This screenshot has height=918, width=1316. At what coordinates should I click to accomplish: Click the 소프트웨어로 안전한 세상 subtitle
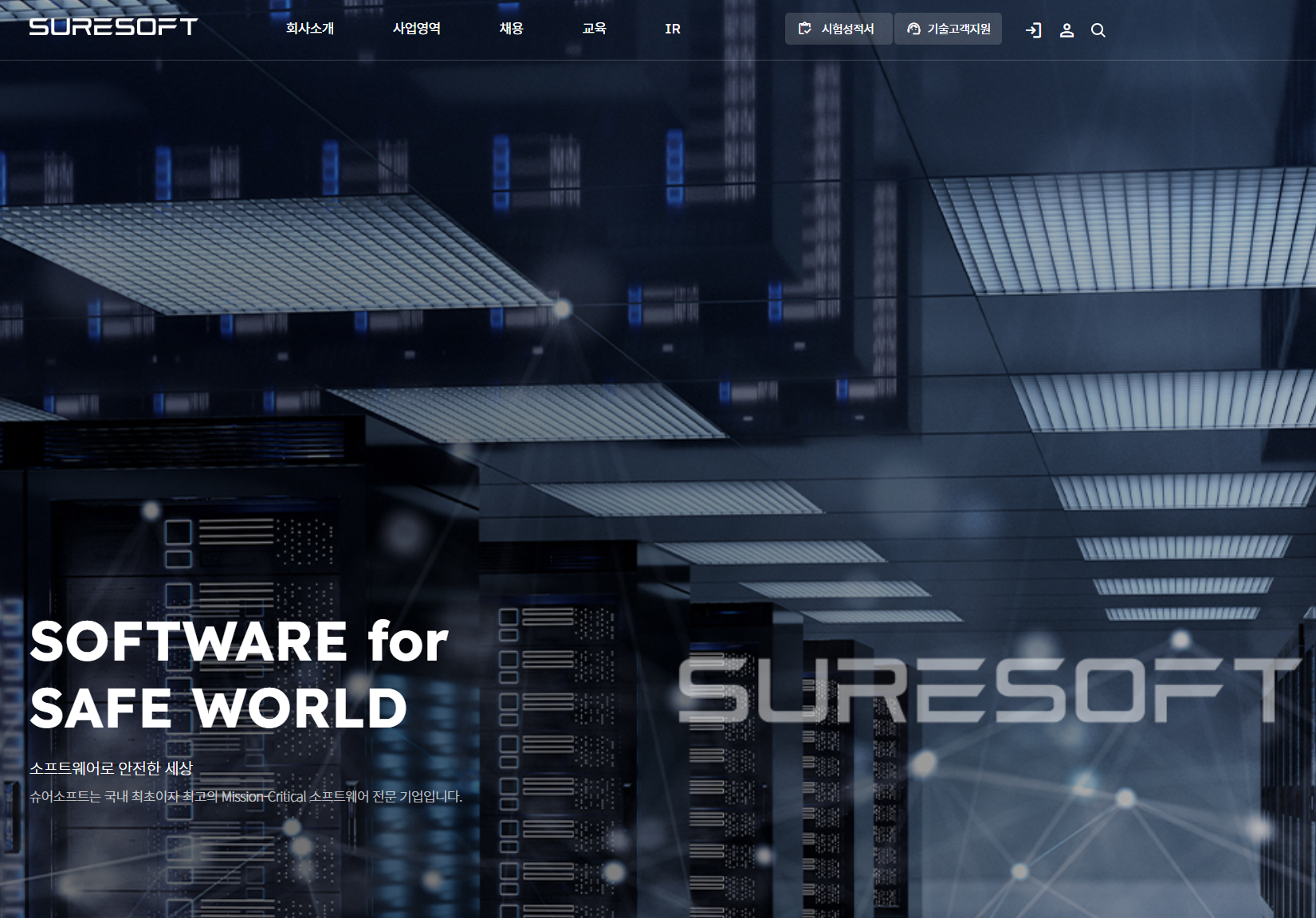click(x=111, y=768)
